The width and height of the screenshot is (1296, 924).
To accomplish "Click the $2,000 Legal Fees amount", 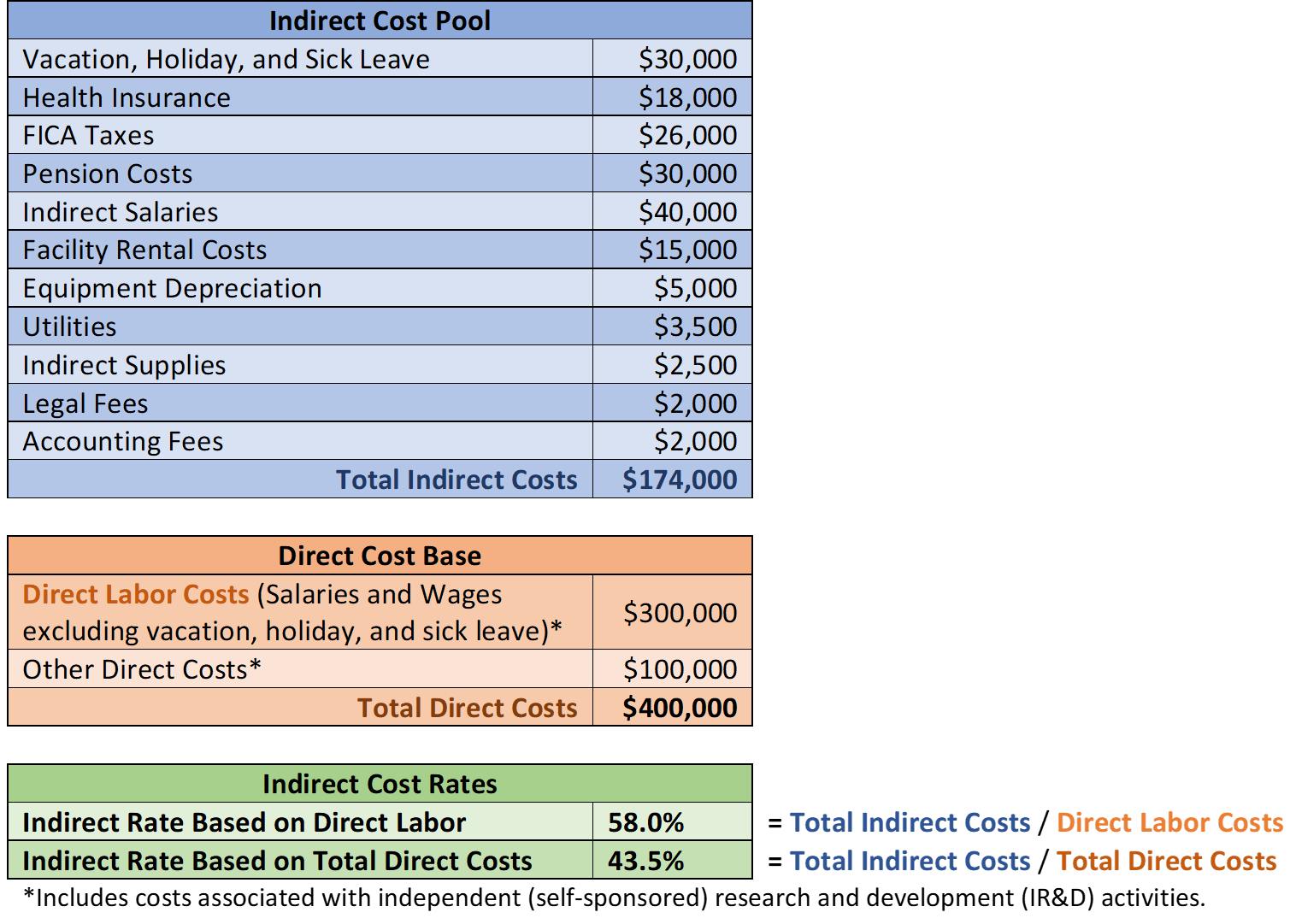I will [673, 403].
